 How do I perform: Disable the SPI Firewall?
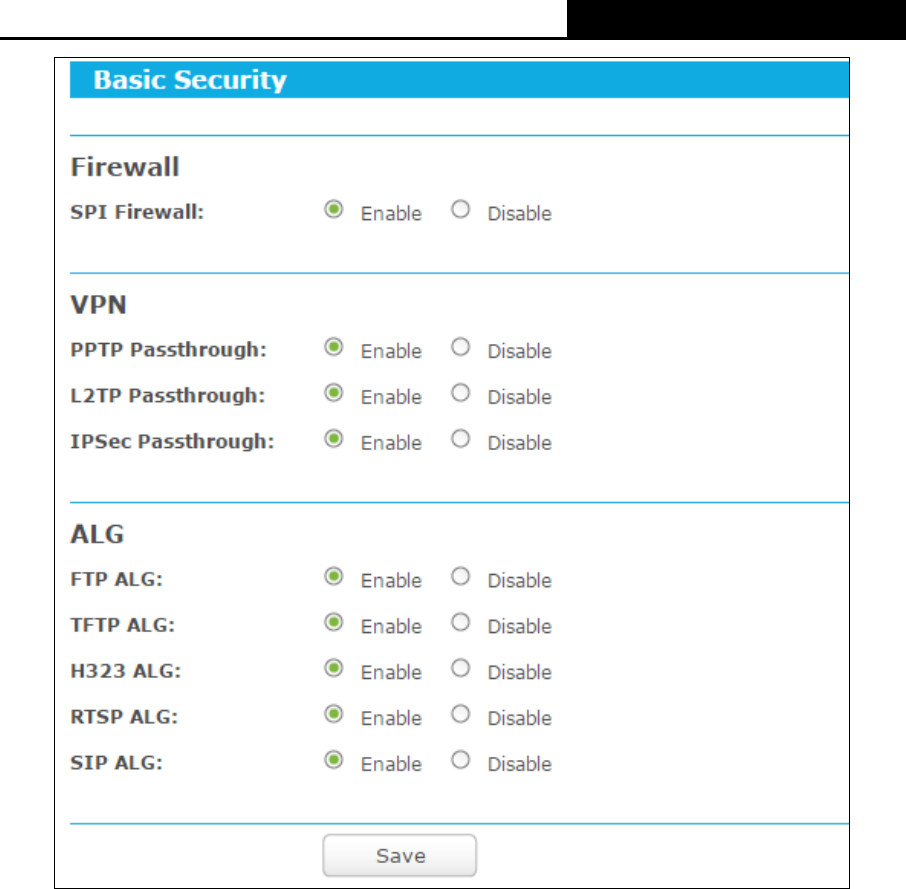(x=461, y=209)
